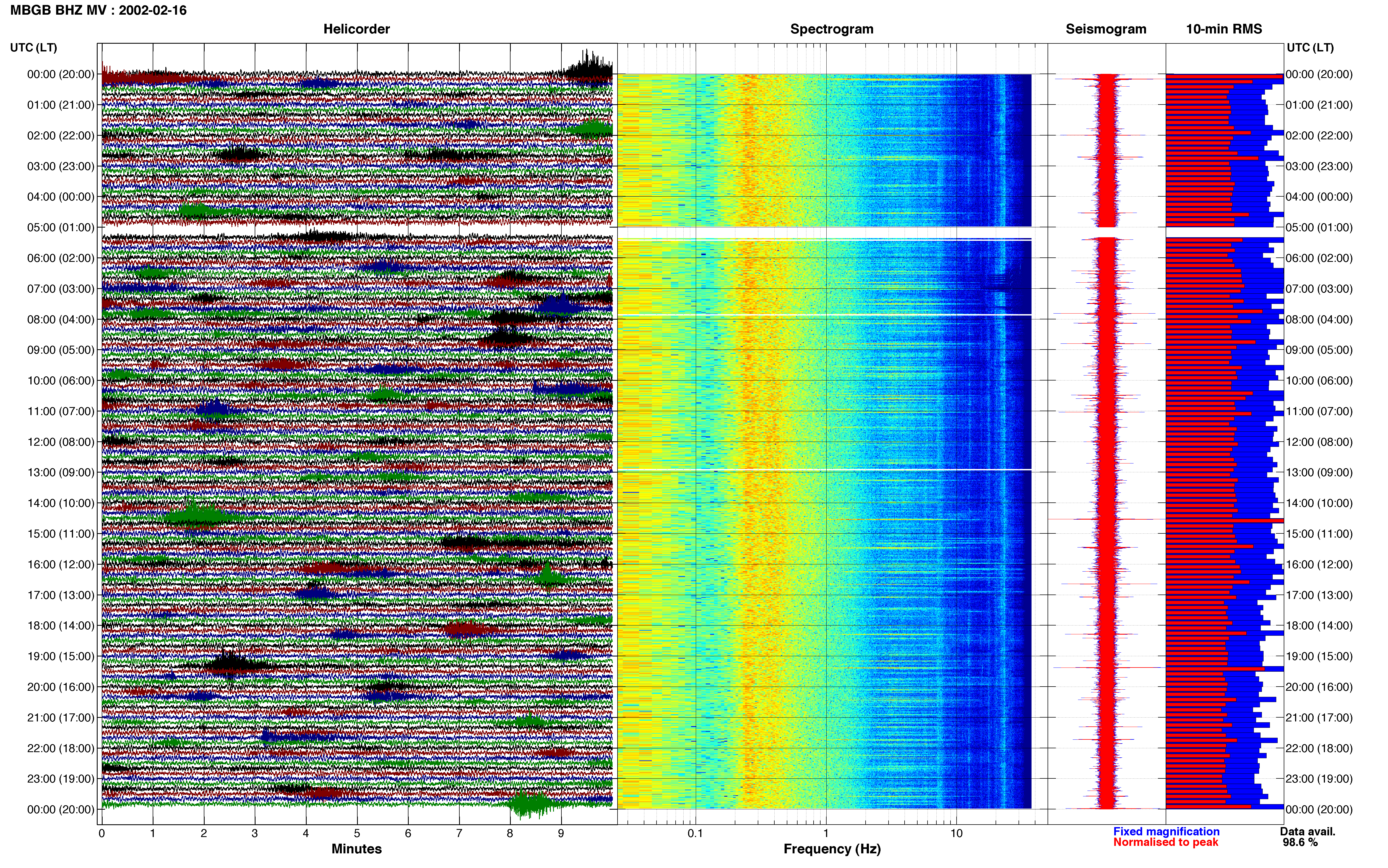1388x868 pixels.
Task: Click the 98.6 % availability value
Action: (1300, 842)
